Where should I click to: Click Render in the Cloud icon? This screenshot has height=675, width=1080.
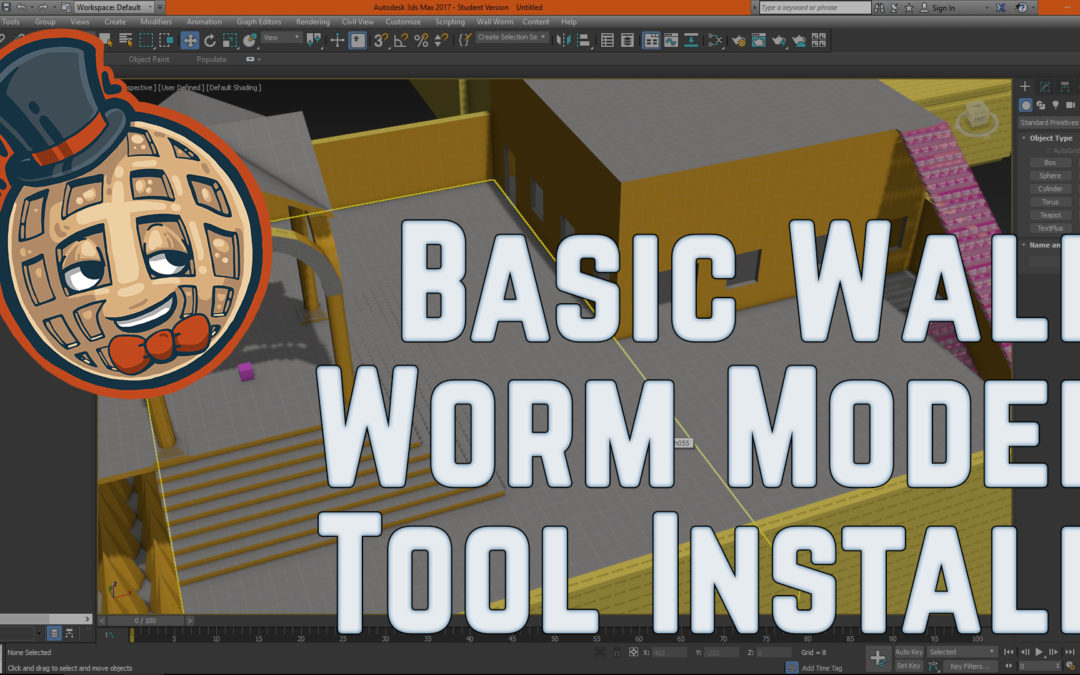[799, 40]
